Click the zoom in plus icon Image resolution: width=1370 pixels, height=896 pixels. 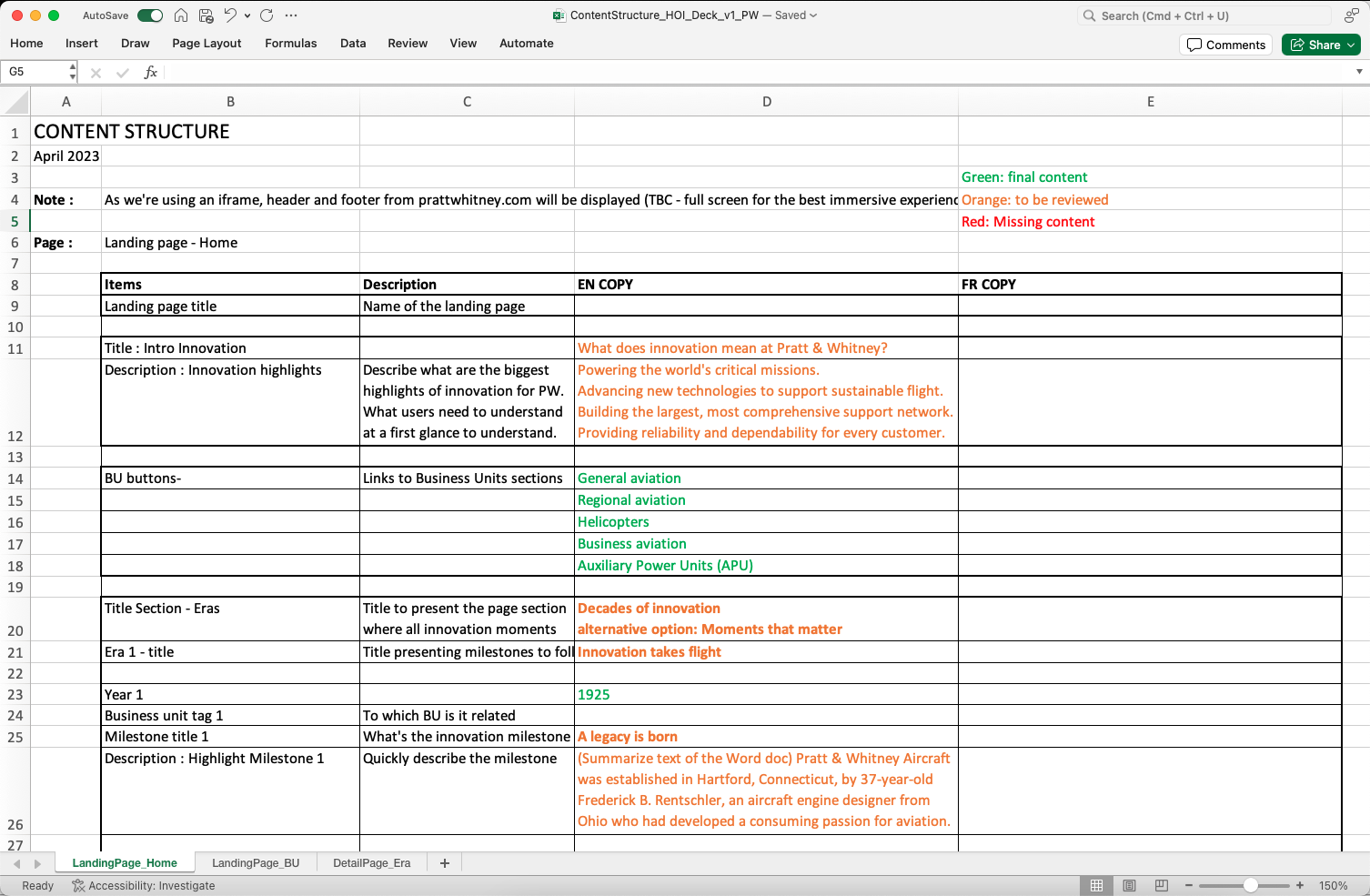click(x=1300, y=885)
